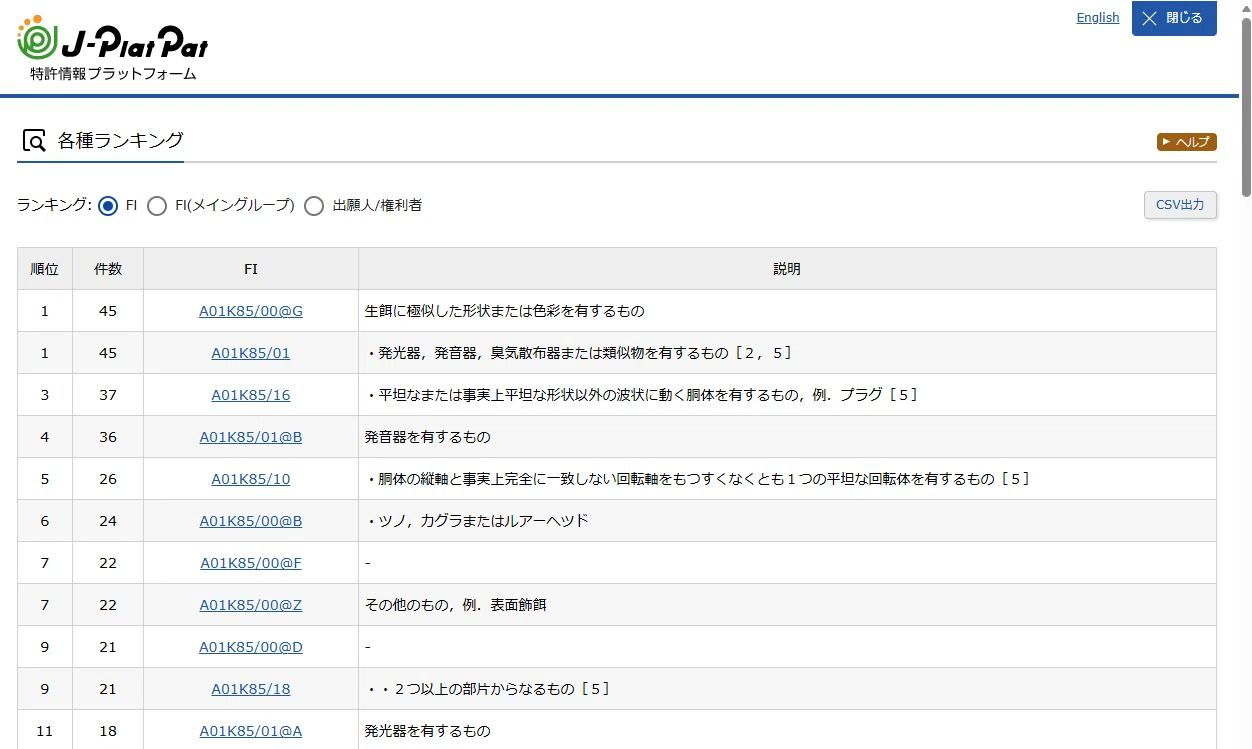Open the ヘルプ help button
Image resolution: width=1252 pixels, height=749 pixels.
pos(1187,142)
